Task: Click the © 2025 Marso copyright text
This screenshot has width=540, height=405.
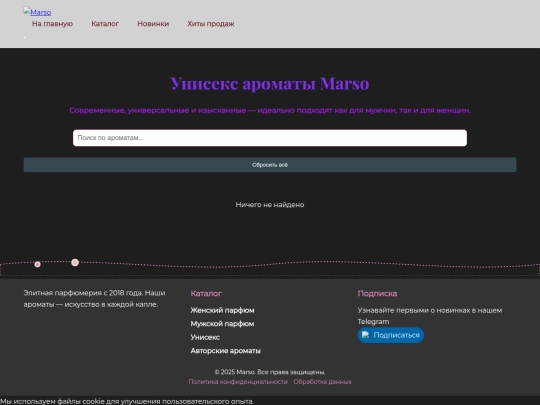Action: [270, 372]
